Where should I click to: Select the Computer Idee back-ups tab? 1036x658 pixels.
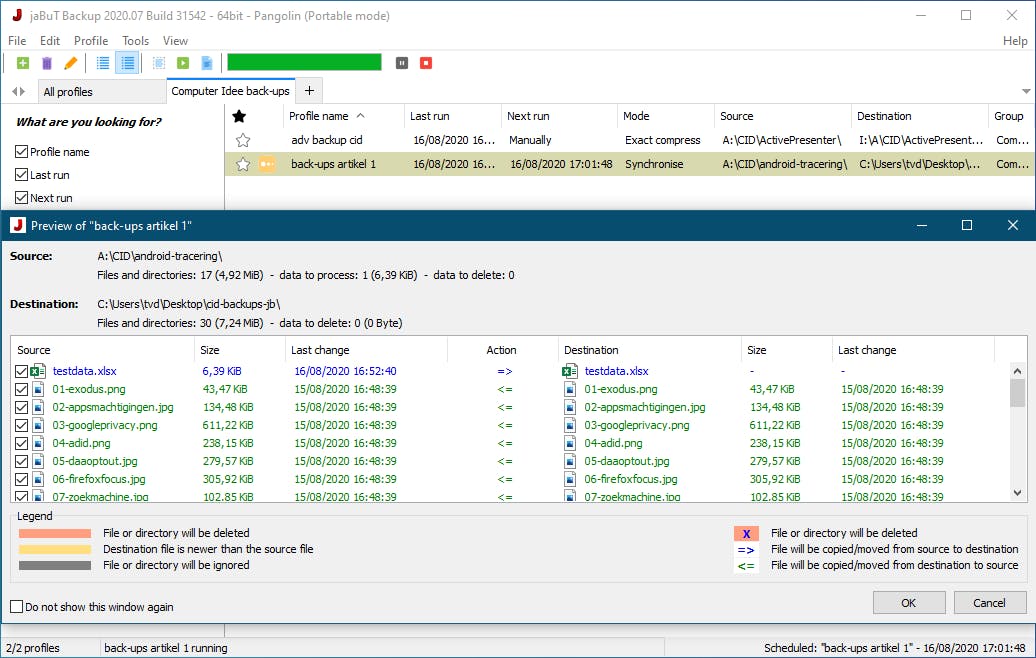point(231,91)
